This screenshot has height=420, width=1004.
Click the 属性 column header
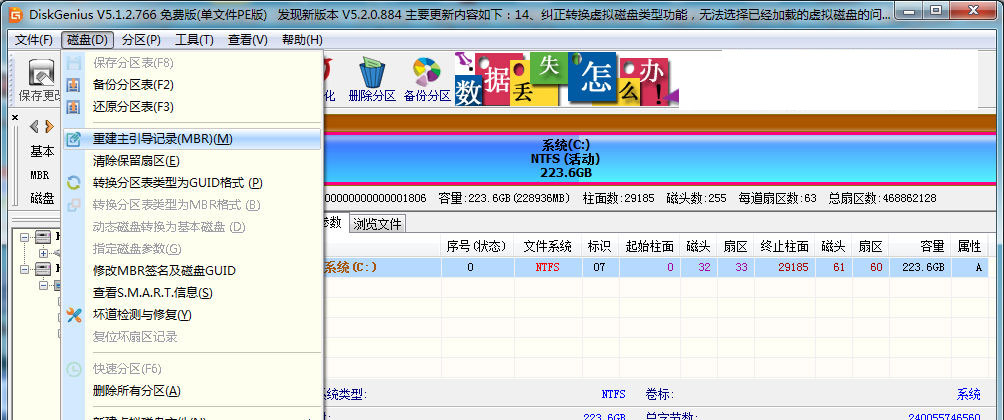click(x=969, y=246)
